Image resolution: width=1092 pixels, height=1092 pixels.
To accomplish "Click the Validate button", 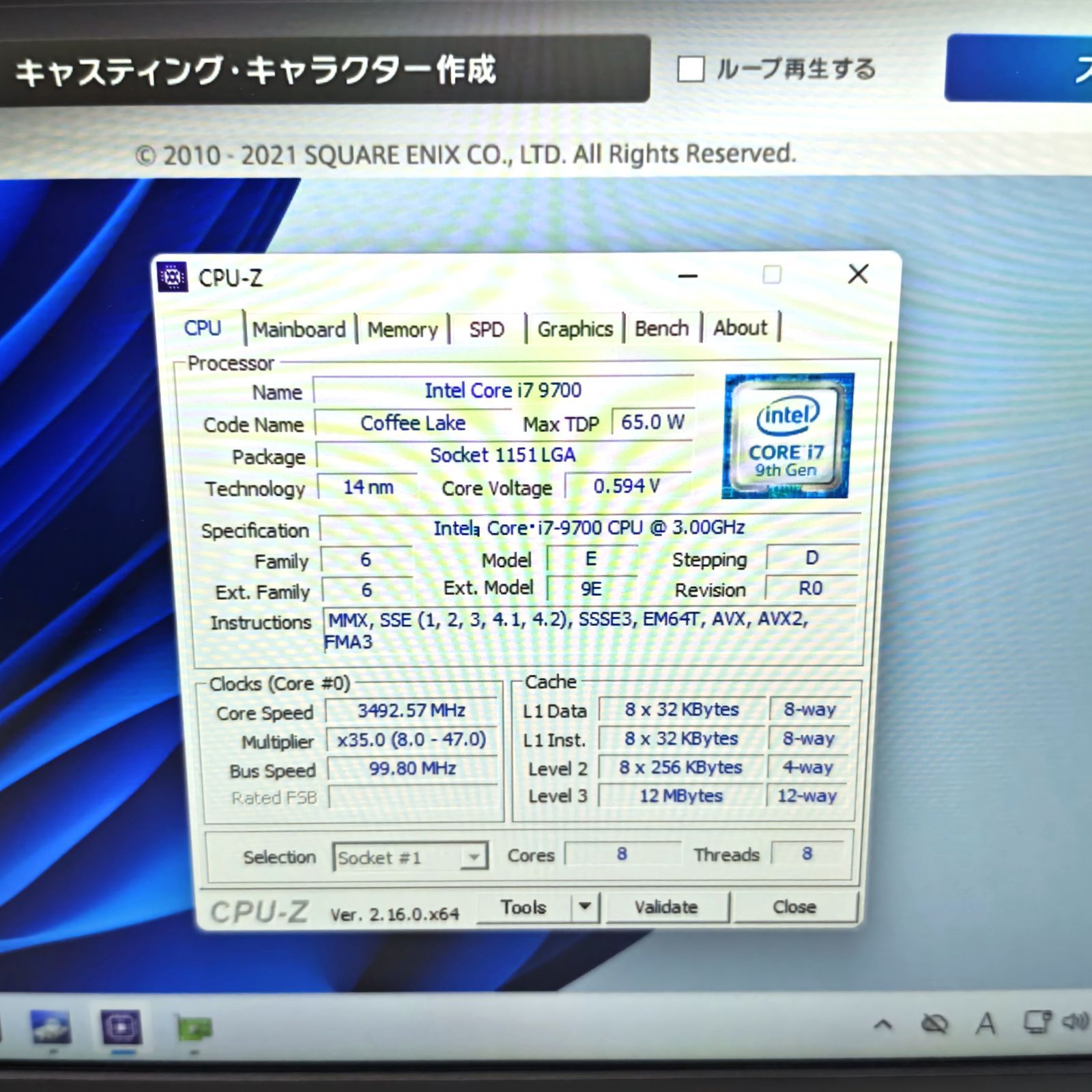I will pos(667,907).
